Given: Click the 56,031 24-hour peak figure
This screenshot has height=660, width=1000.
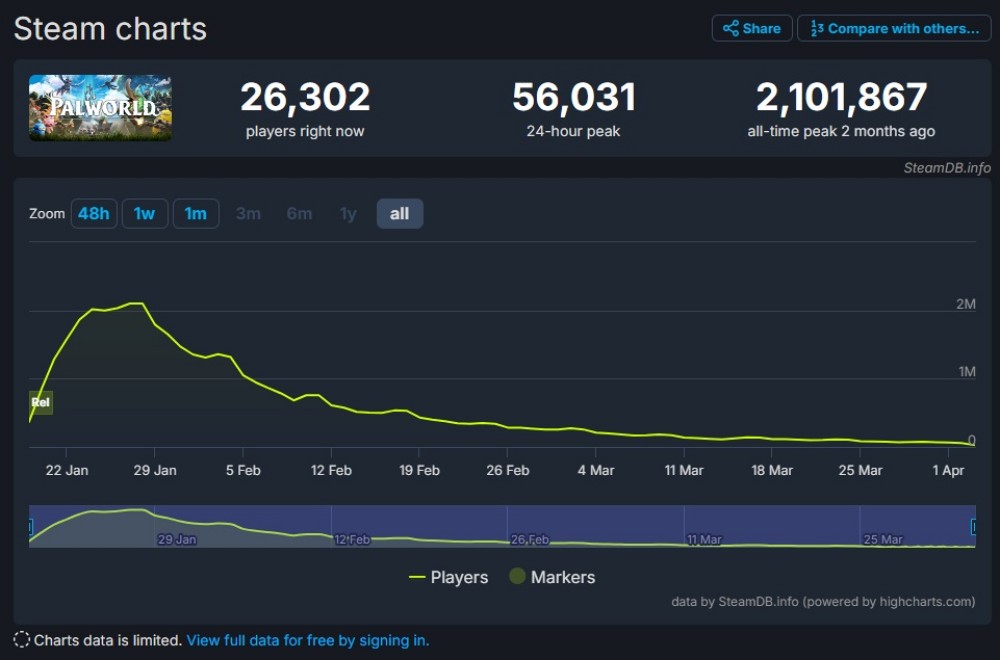Looking at the screenshot, I should click(573, 97).
